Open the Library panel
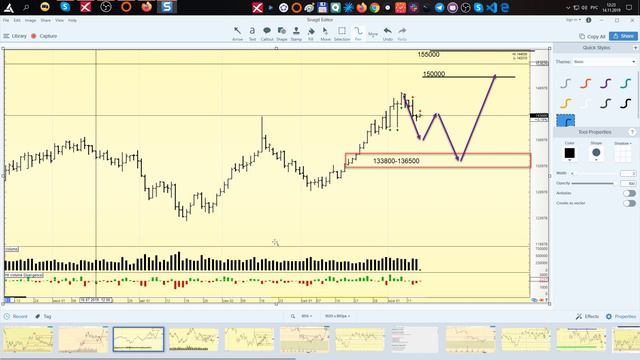This screenshot has height=360, width=640. pos(15,36)
